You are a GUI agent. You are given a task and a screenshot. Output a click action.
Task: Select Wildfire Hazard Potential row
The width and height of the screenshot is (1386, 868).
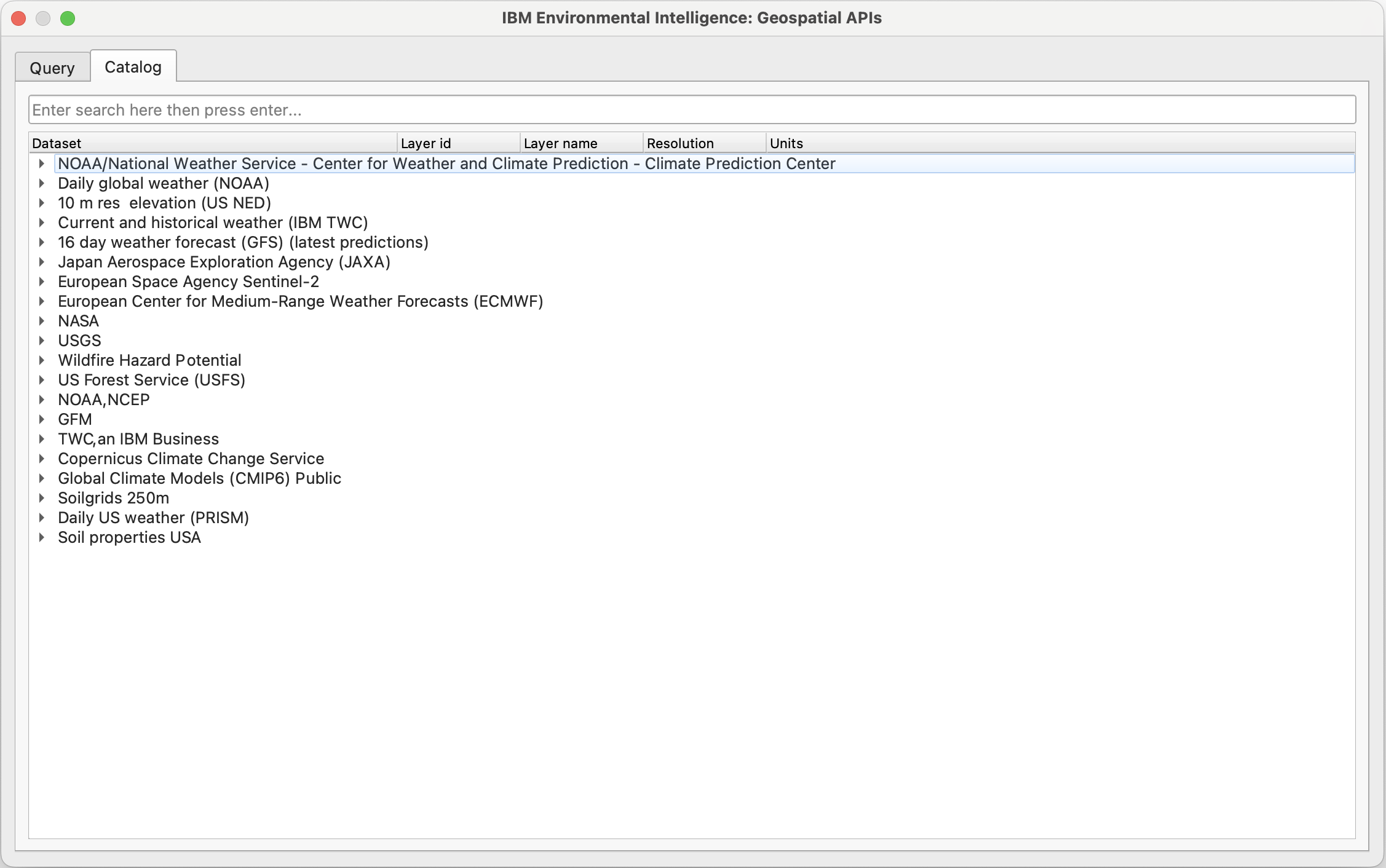tap(149, 360)
